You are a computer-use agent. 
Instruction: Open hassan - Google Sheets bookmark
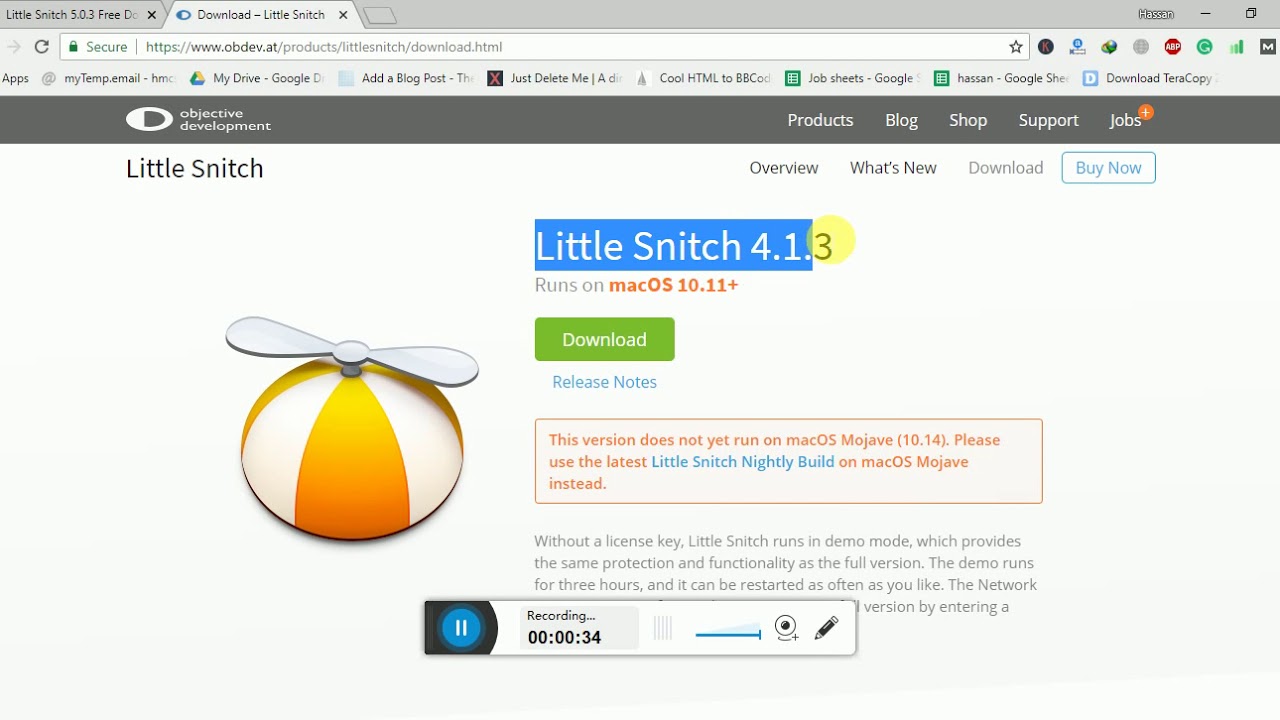coord(1002,78)
